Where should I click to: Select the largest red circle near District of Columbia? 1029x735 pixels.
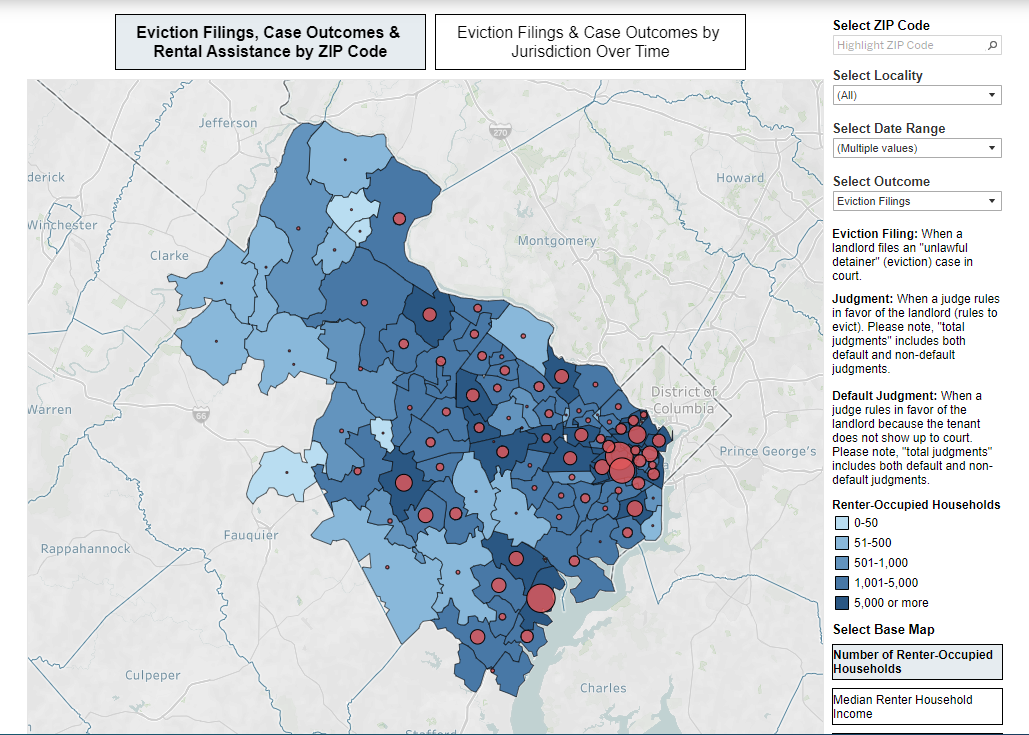(x=621, y=463)
